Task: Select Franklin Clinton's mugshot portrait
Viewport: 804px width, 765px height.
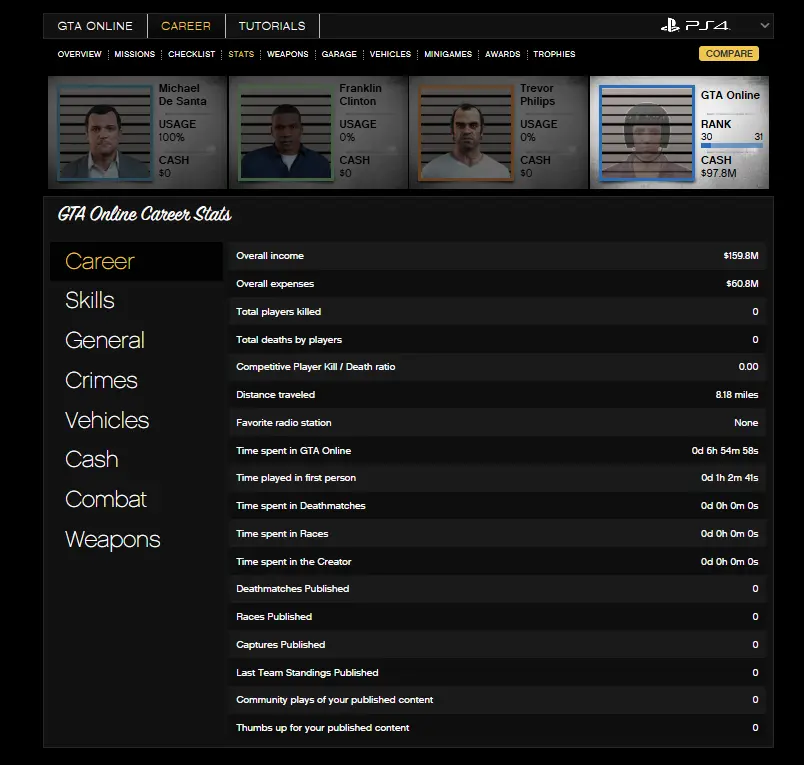Action: 285,133
